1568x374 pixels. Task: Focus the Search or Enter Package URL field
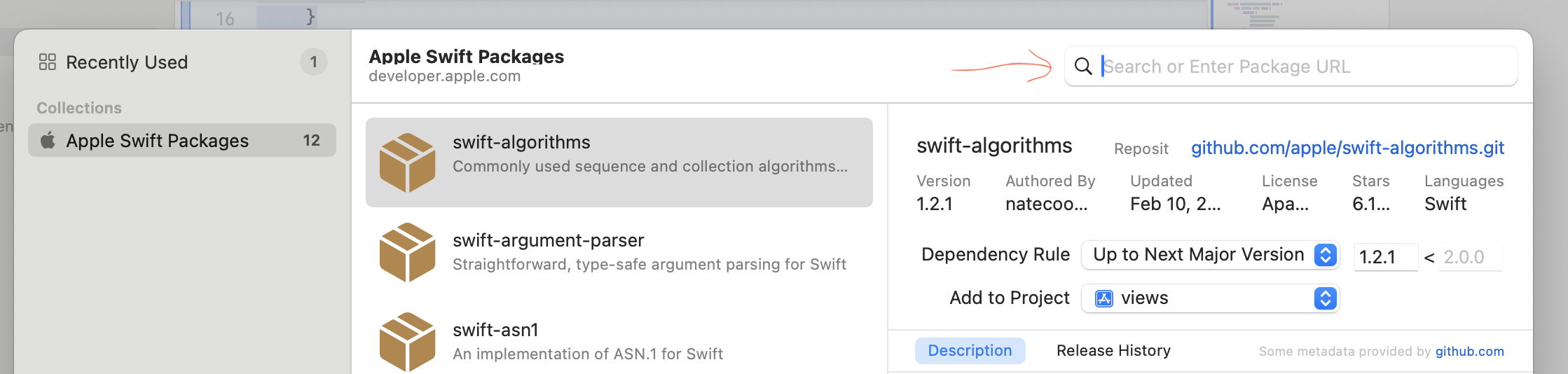click(1303, 67)
